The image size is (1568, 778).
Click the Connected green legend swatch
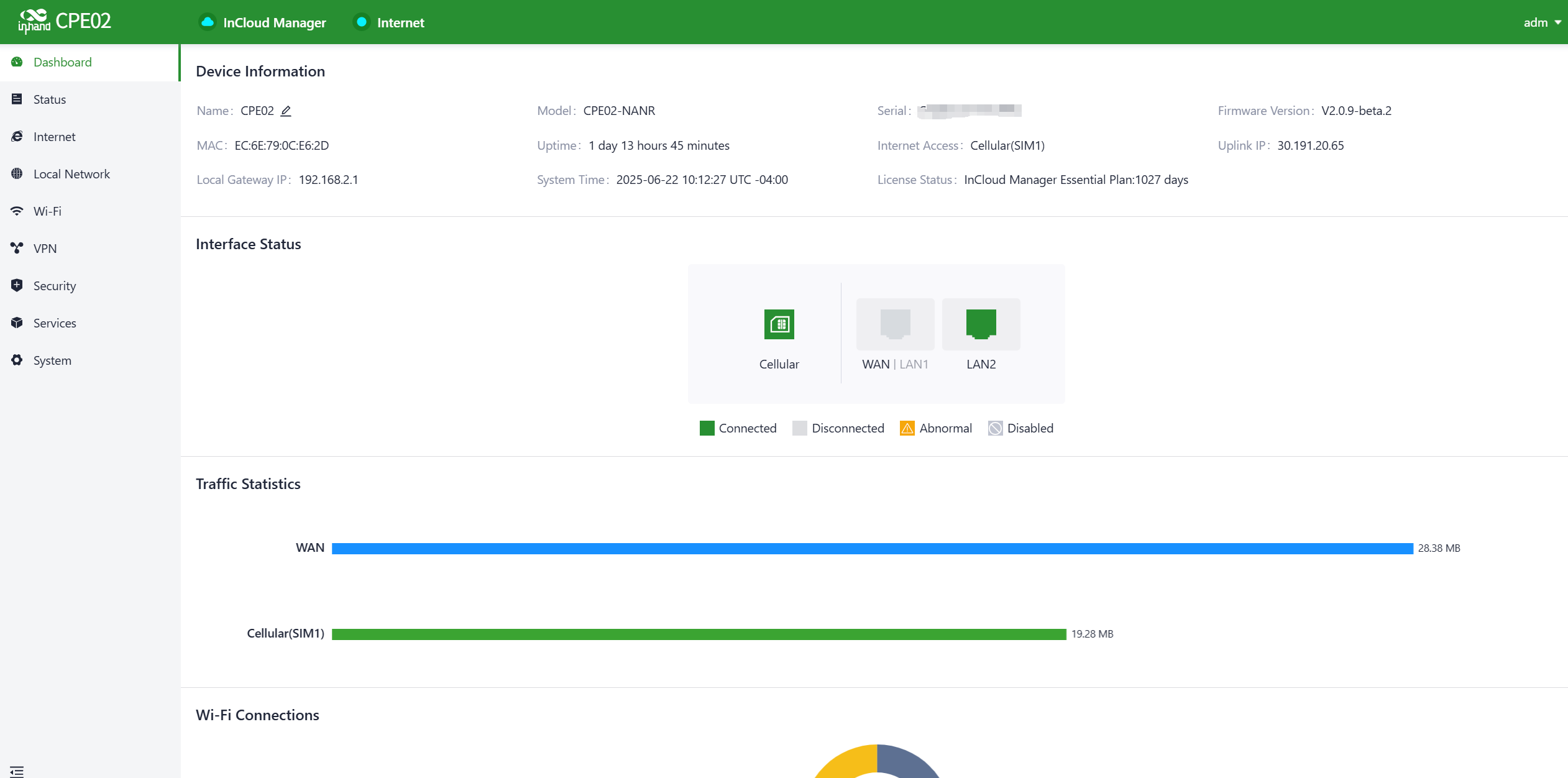pyautogui.click(x=707, y=428)
